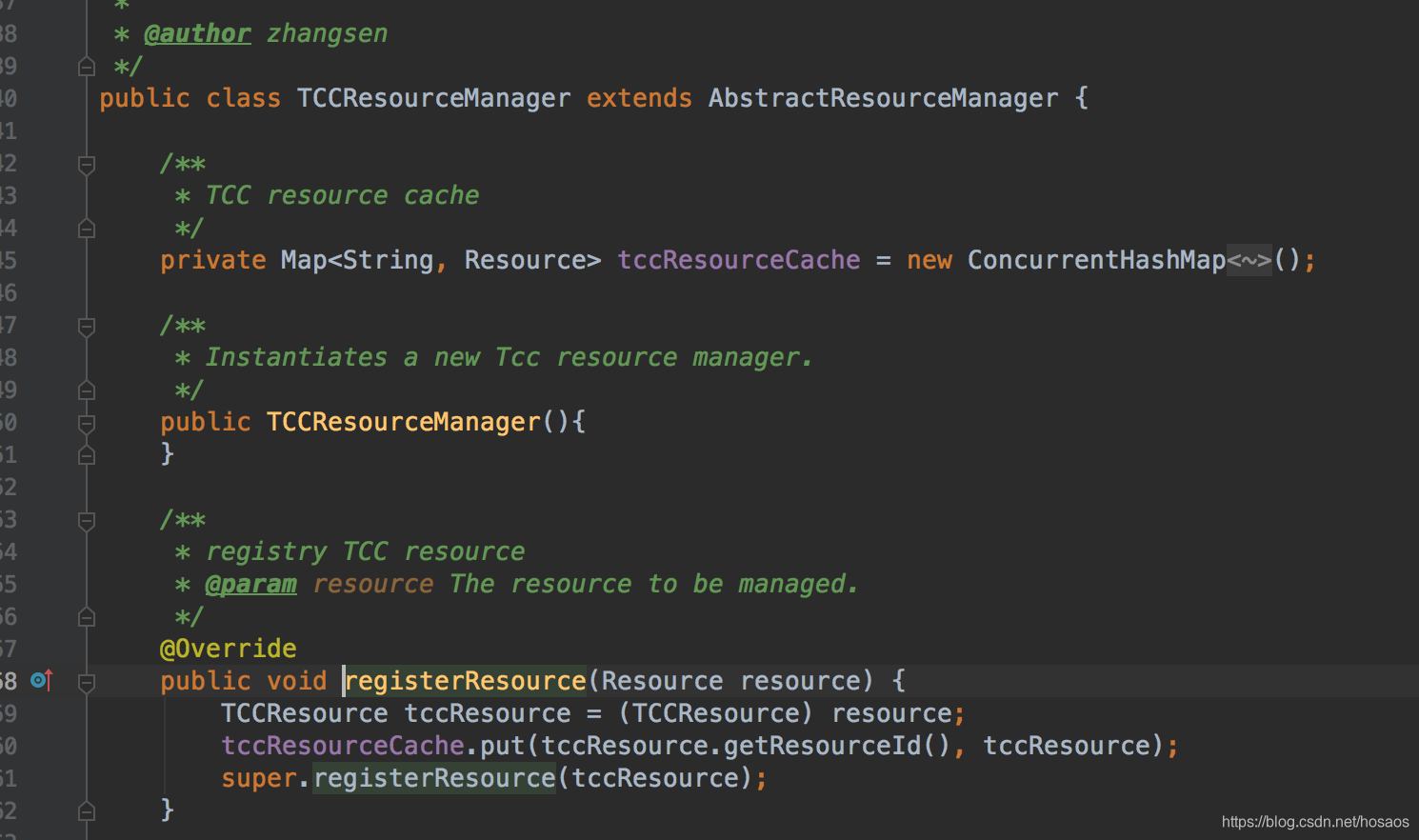Click TCCResourceManager in the class declaration
This screenshot has height=840, width=1419.
[x=433, y=98]
